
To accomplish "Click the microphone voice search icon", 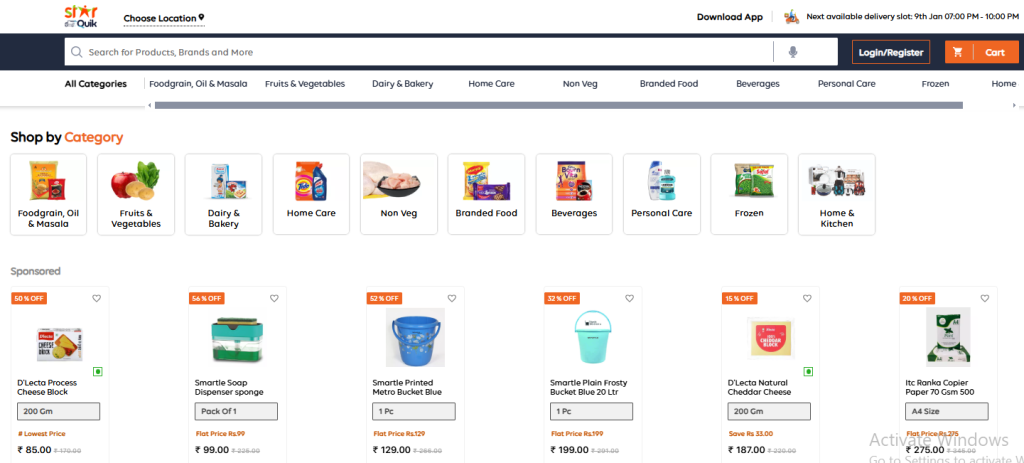I will point(793,52).
